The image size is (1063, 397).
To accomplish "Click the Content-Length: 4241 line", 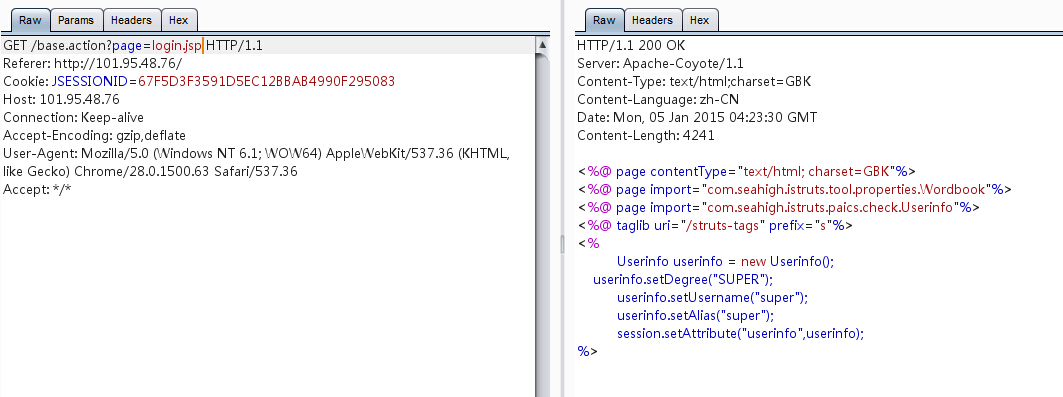I will tap(645, 135).
